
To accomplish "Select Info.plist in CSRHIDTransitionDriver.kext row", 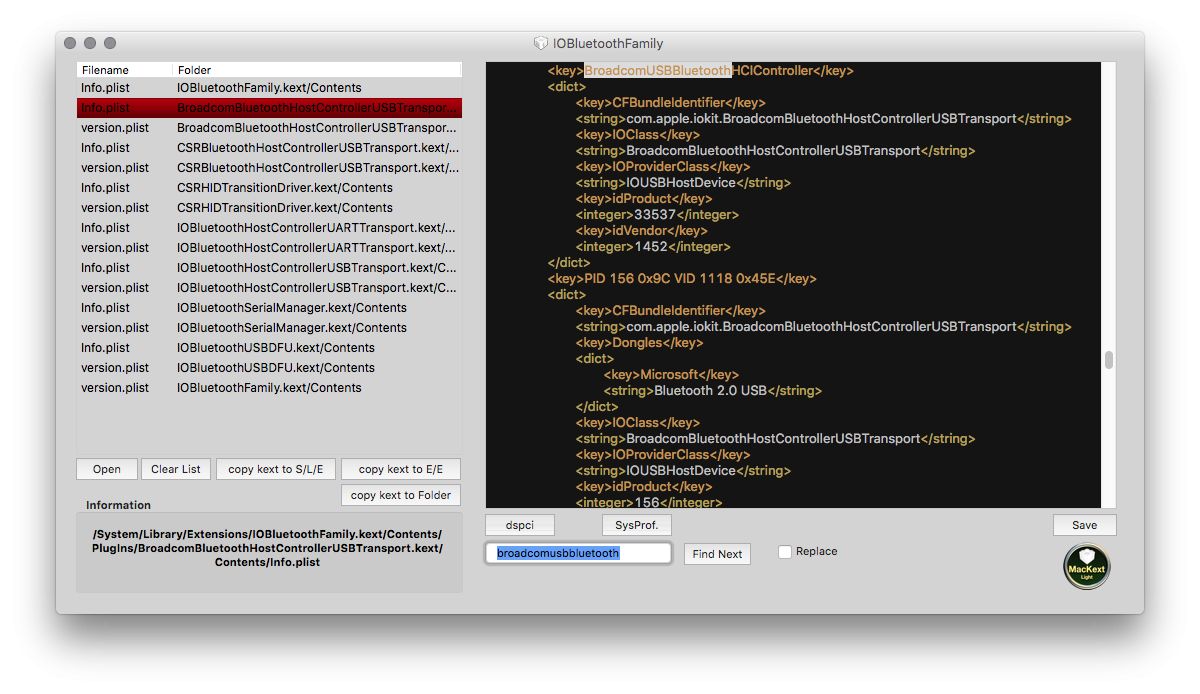I will 268,188.
